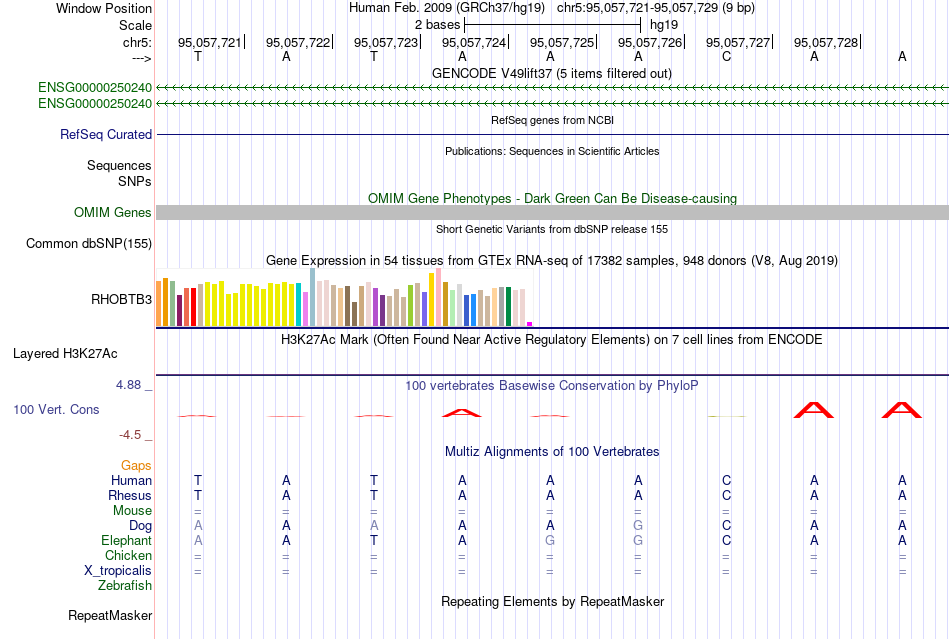Click Short Genetic Variants from dbSNP title
This screenshot has height=639, width=950.
[552, 229]
